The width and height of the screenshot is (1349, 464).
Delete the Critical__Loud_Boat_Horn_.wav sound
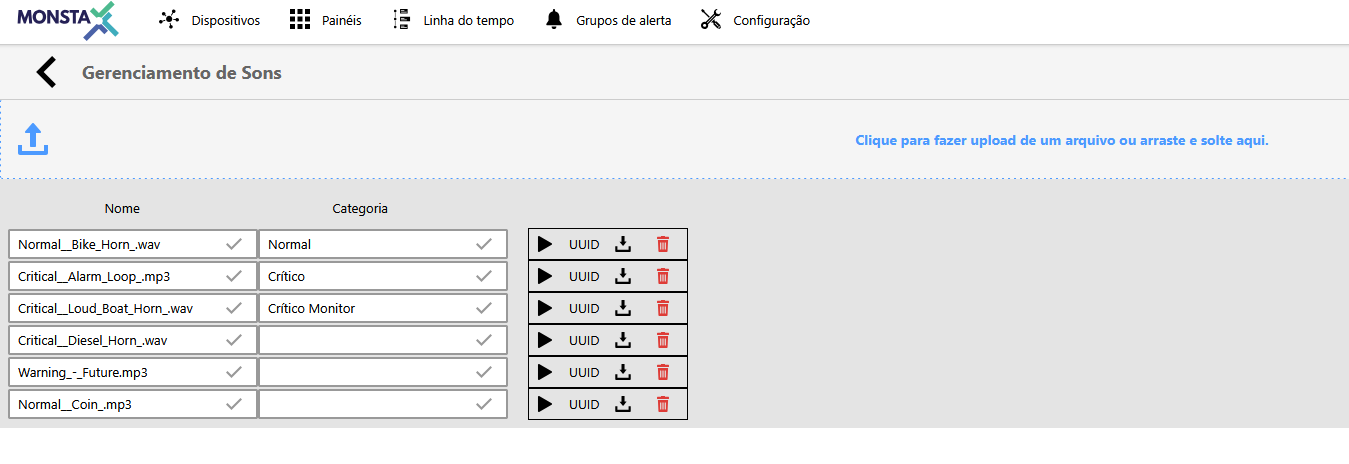tap(662, 308)
